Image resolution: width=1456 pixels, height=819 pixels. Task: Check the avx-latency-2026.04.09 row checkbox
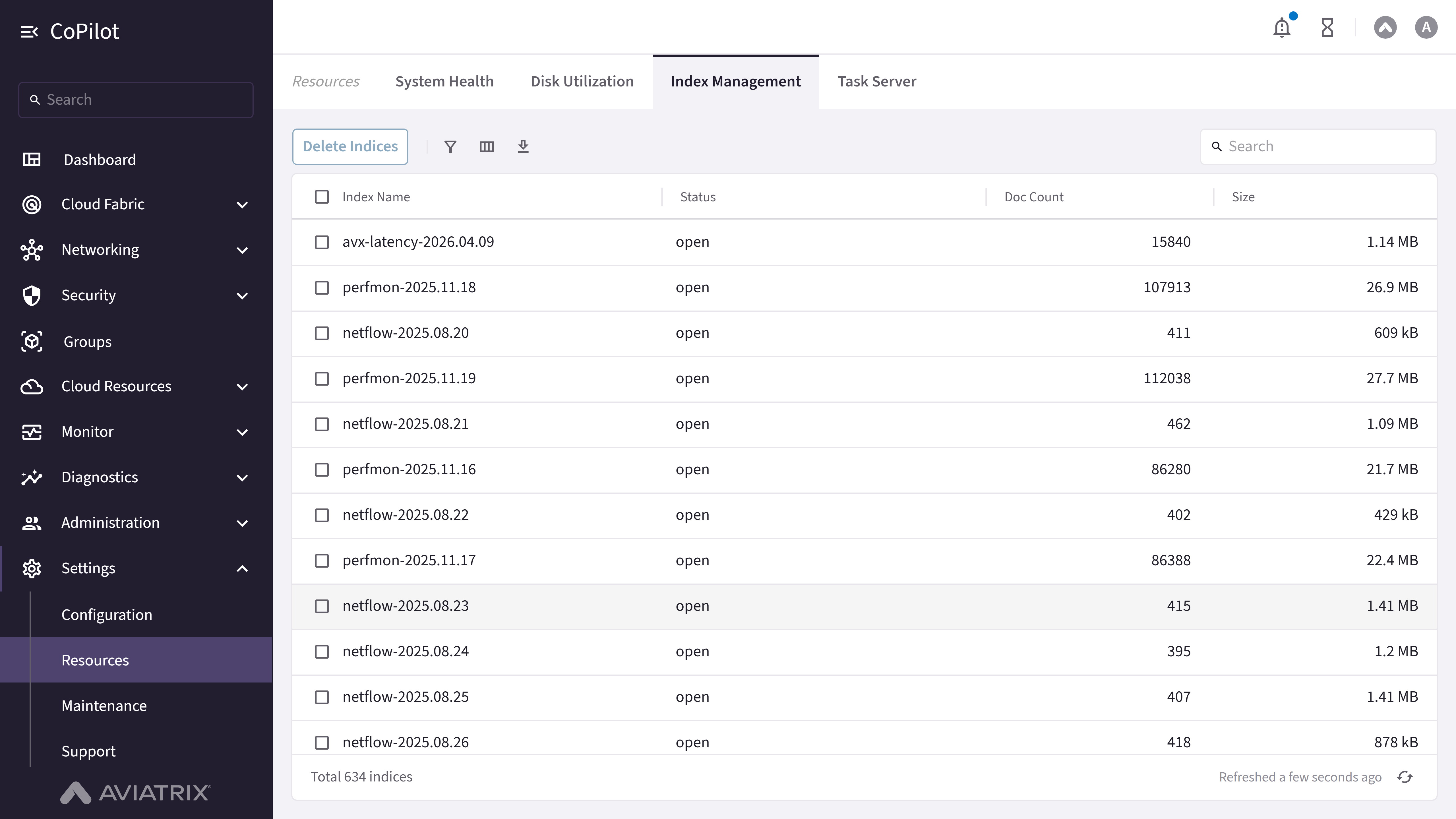[322, 242]
